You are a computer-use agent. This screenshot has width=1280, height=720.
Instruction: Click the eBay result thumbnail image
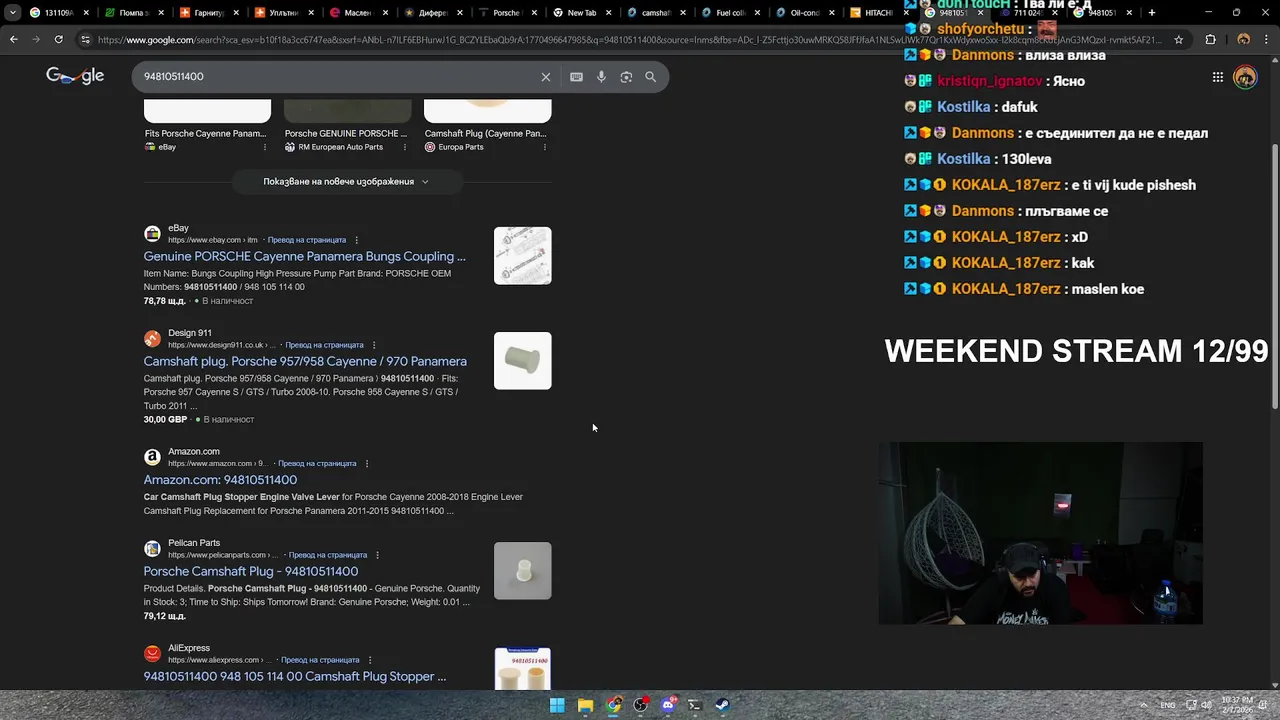click(522, 256)
